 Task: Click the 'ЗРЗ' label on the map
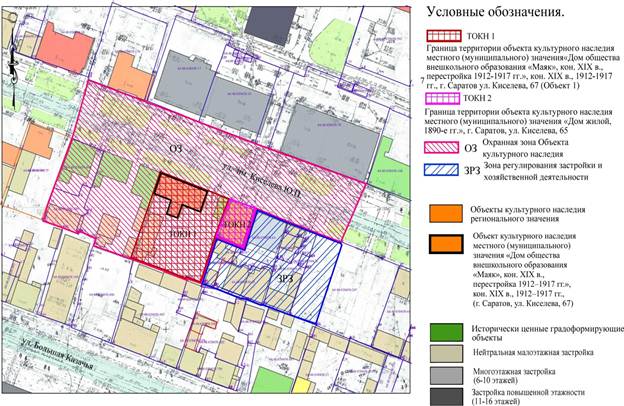click(285, 278)
